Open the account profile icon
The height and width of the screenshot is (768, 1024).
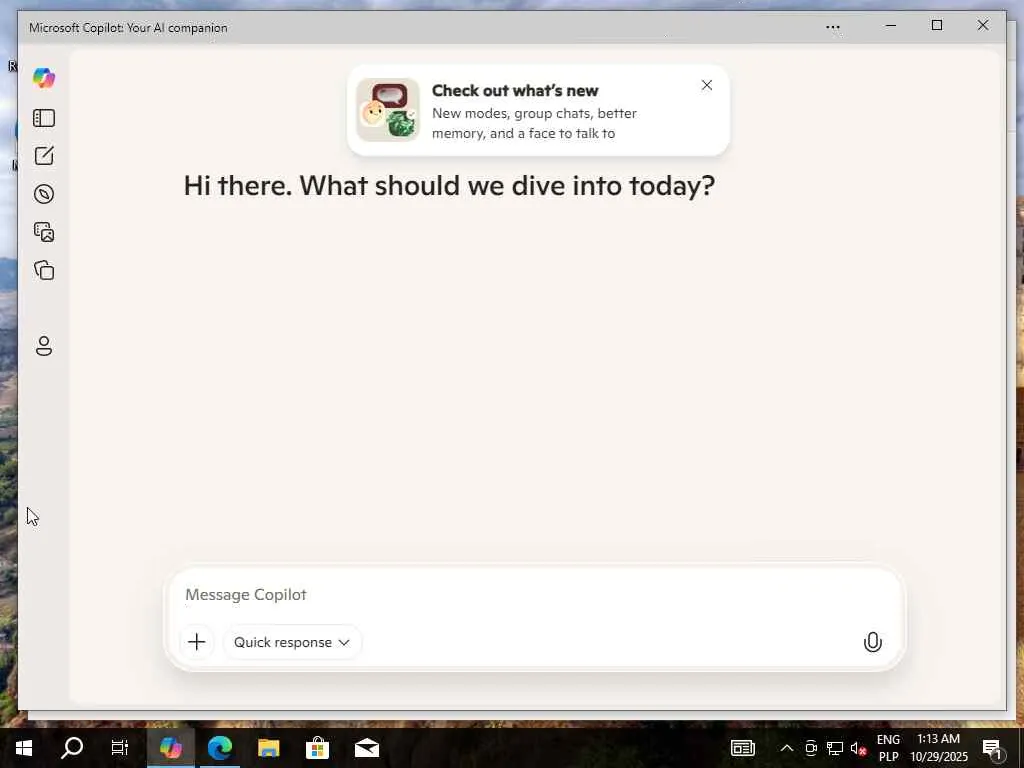(x=44, y=346)
